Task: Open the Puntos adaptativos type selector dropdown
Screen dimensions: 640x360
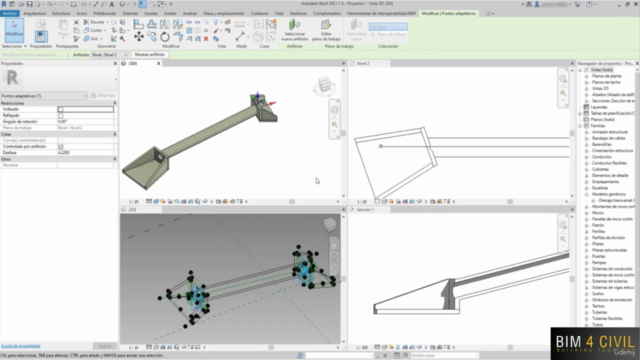Action: (44, 96)
